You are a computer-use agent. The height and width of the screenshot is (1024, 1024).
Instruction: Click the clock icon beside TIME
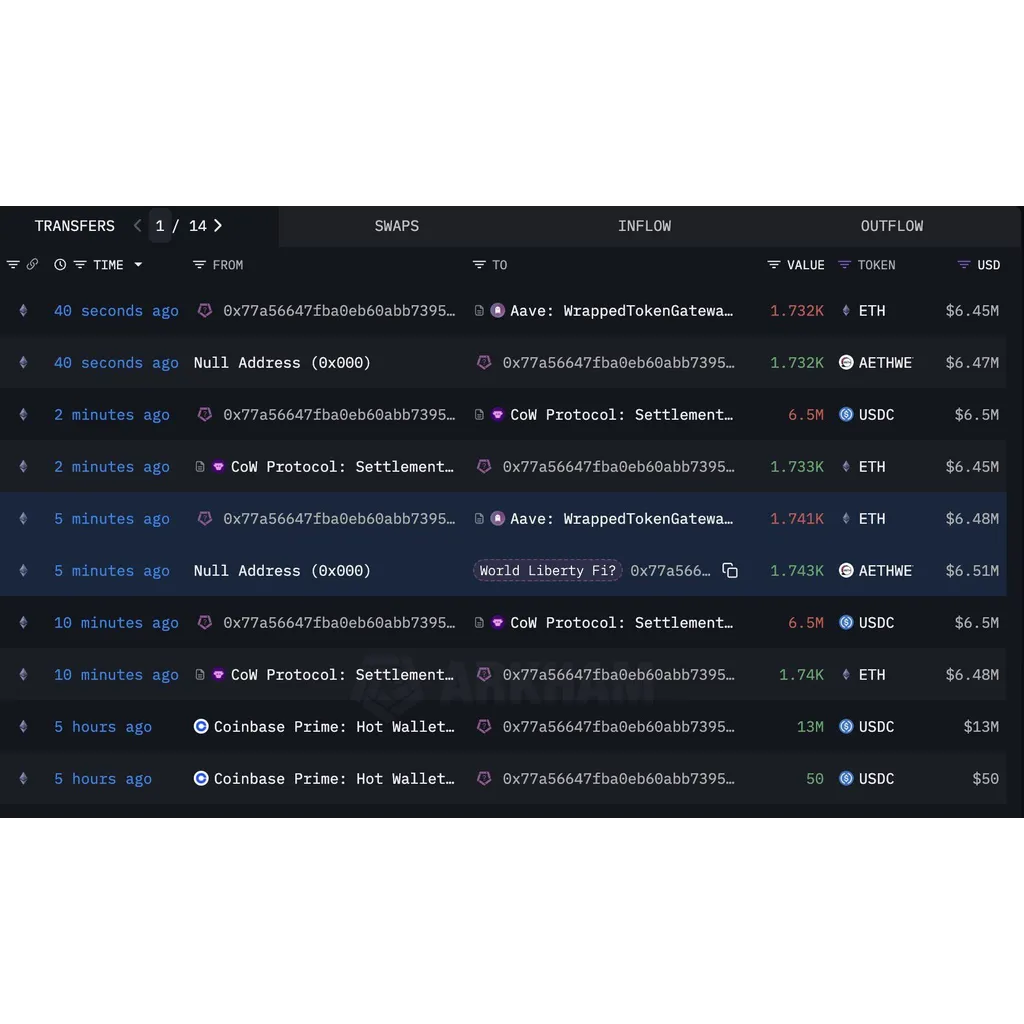60,264
